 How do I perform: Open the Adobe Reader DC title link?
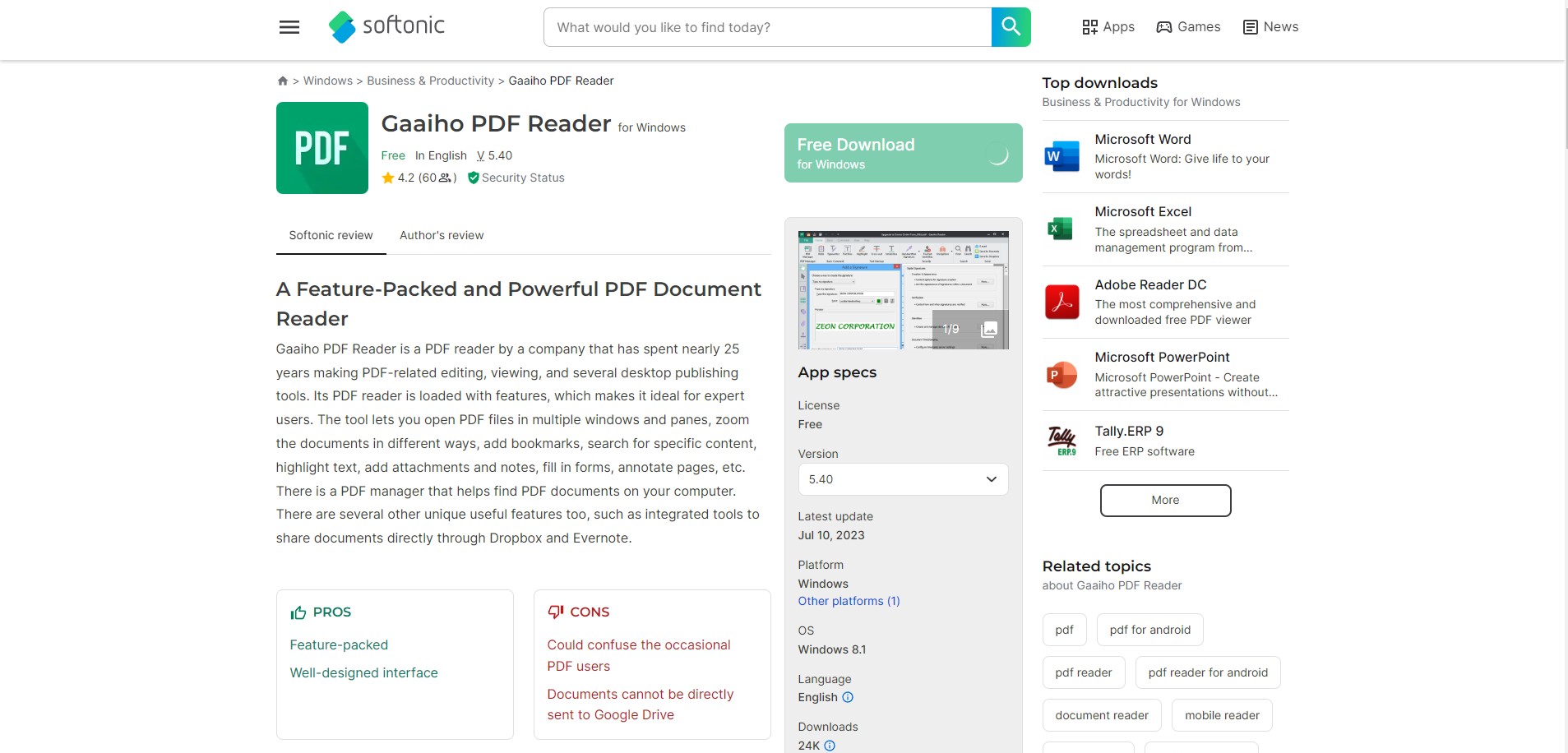coord(1150,285)
